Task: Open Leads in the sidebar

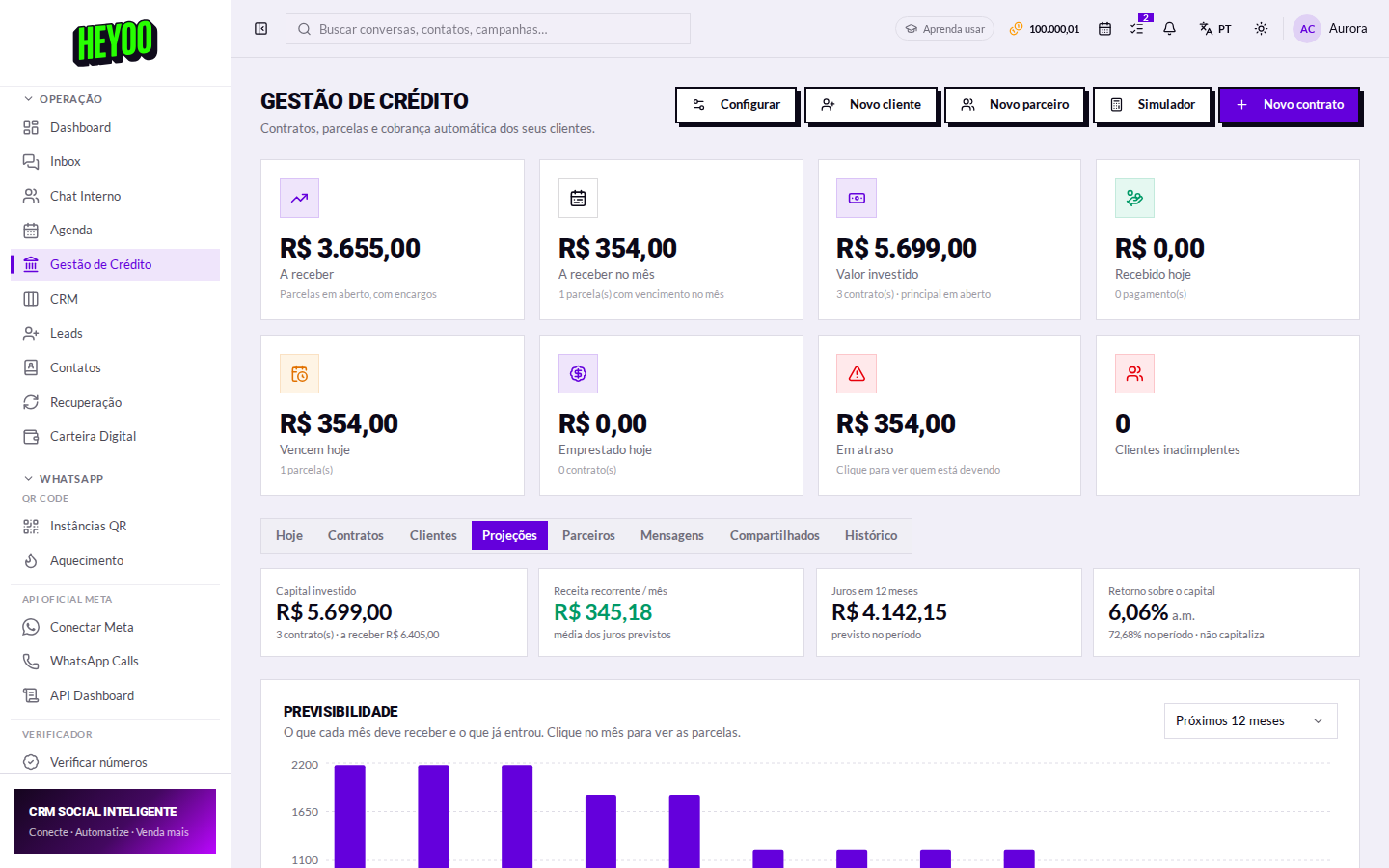Action: point(115,333)
